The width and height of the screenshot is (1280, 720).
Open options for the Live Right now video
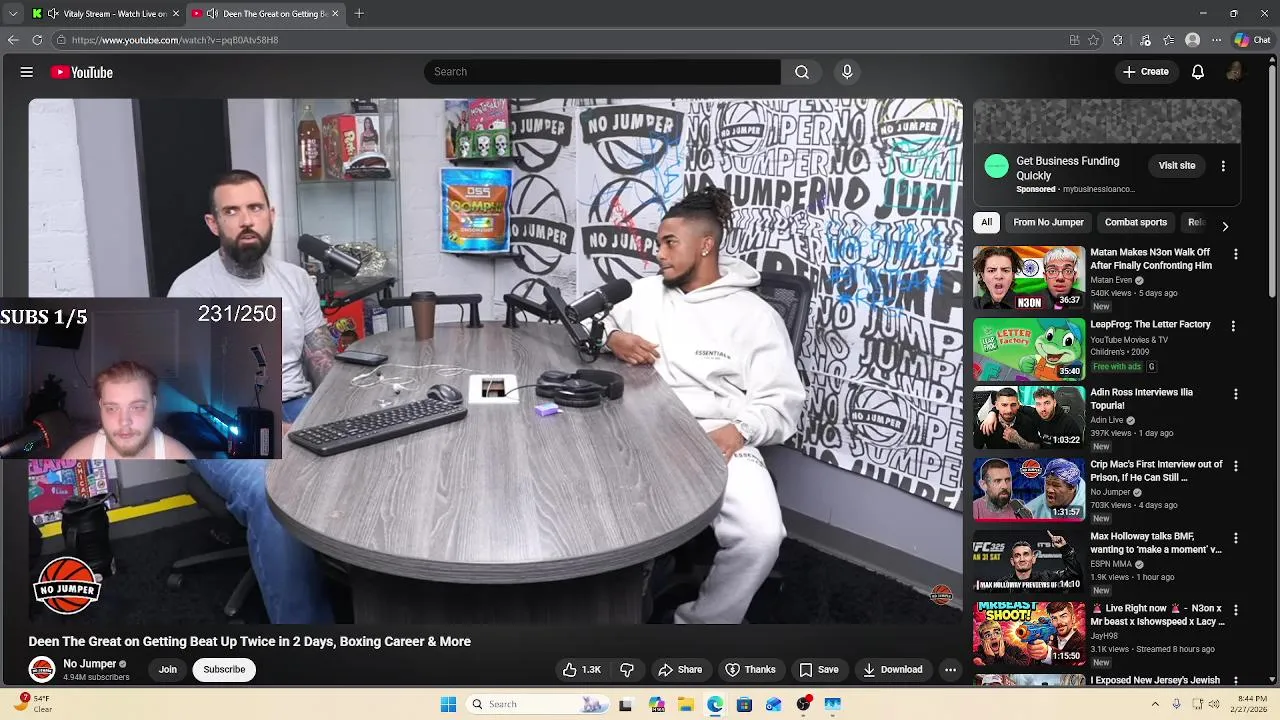(1235, 610)
